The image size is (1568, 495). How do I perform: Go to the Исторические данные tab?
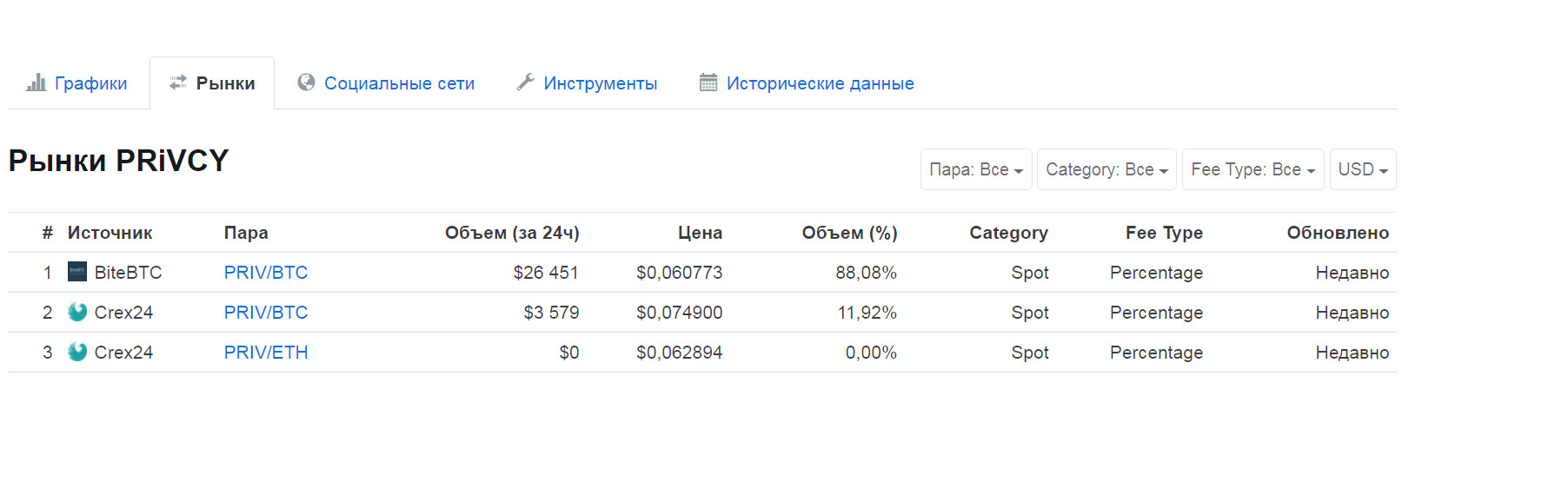click(807, 83)
